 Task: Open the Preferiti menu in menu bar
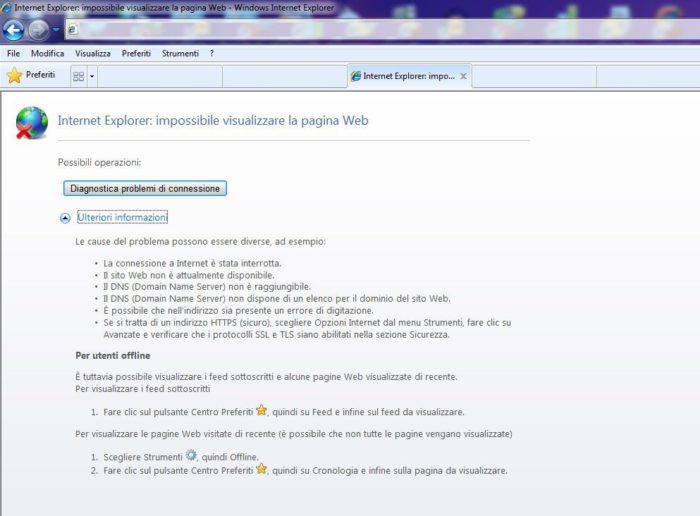pos(136,54)
